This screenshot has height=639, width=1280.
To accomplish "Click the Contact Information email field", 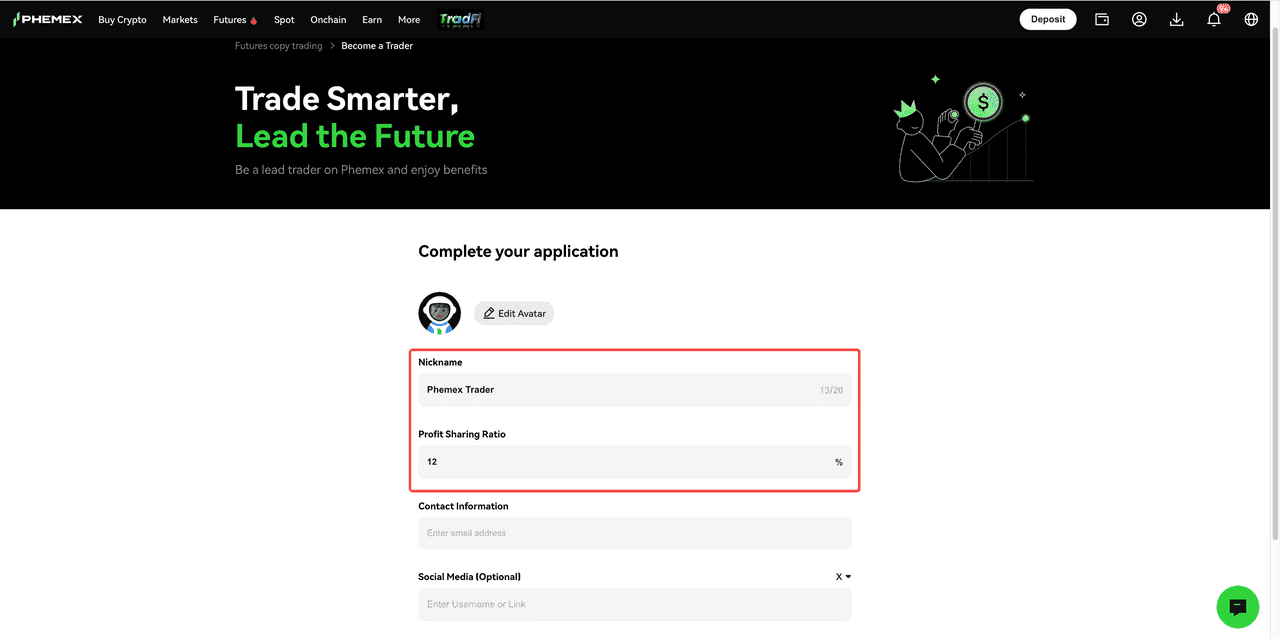I will tap(635, 533).
